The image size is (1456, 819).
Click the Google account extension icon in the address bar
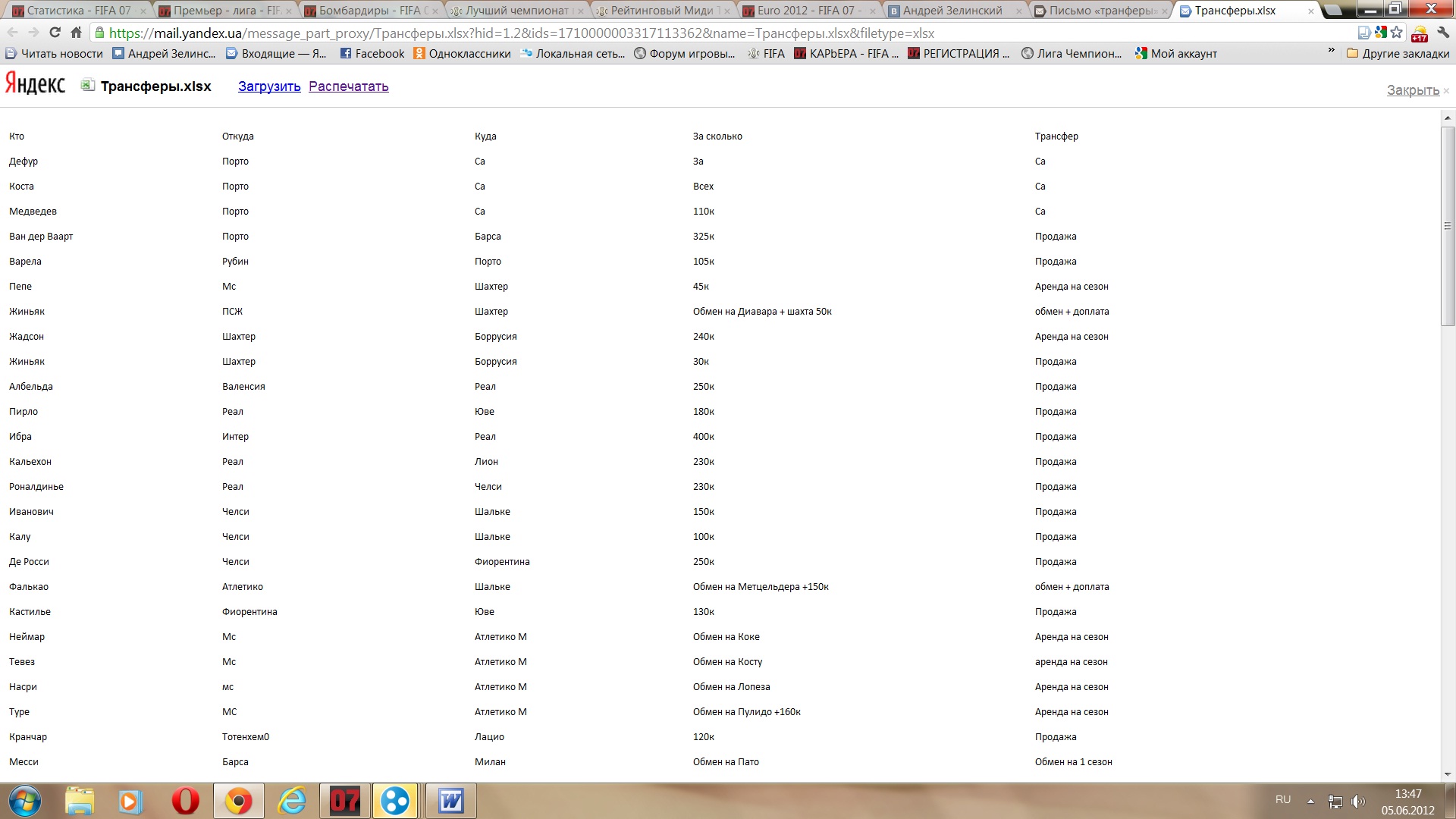pyautogui.click(x=1381, y=33)
